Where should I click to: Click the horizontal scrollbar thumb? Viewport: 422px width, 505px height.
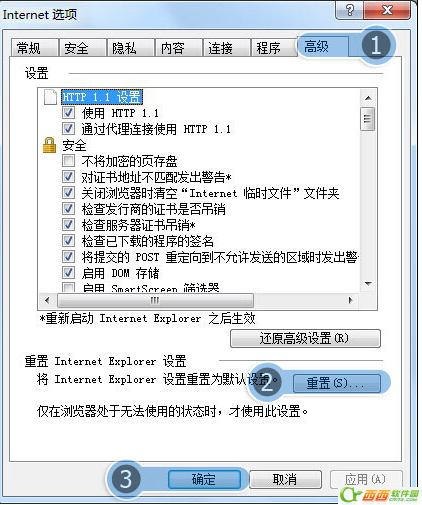pos(155,300)
